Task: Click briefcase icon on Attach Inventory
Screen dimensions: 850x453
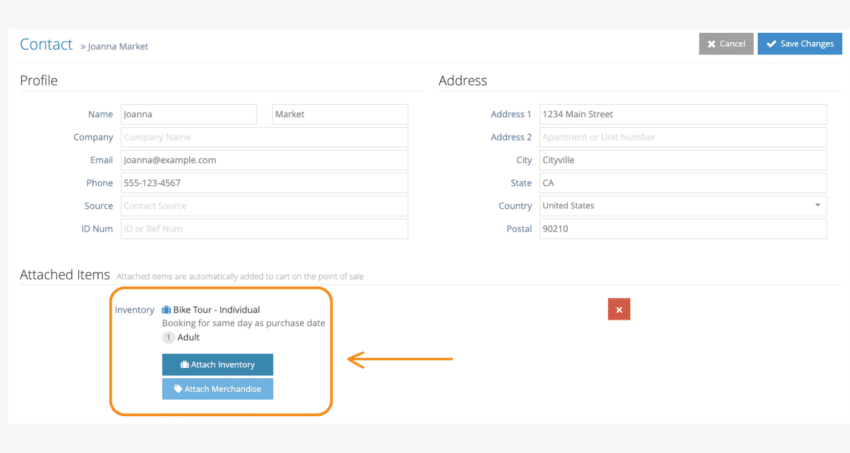Action: [x=184, y=365]
